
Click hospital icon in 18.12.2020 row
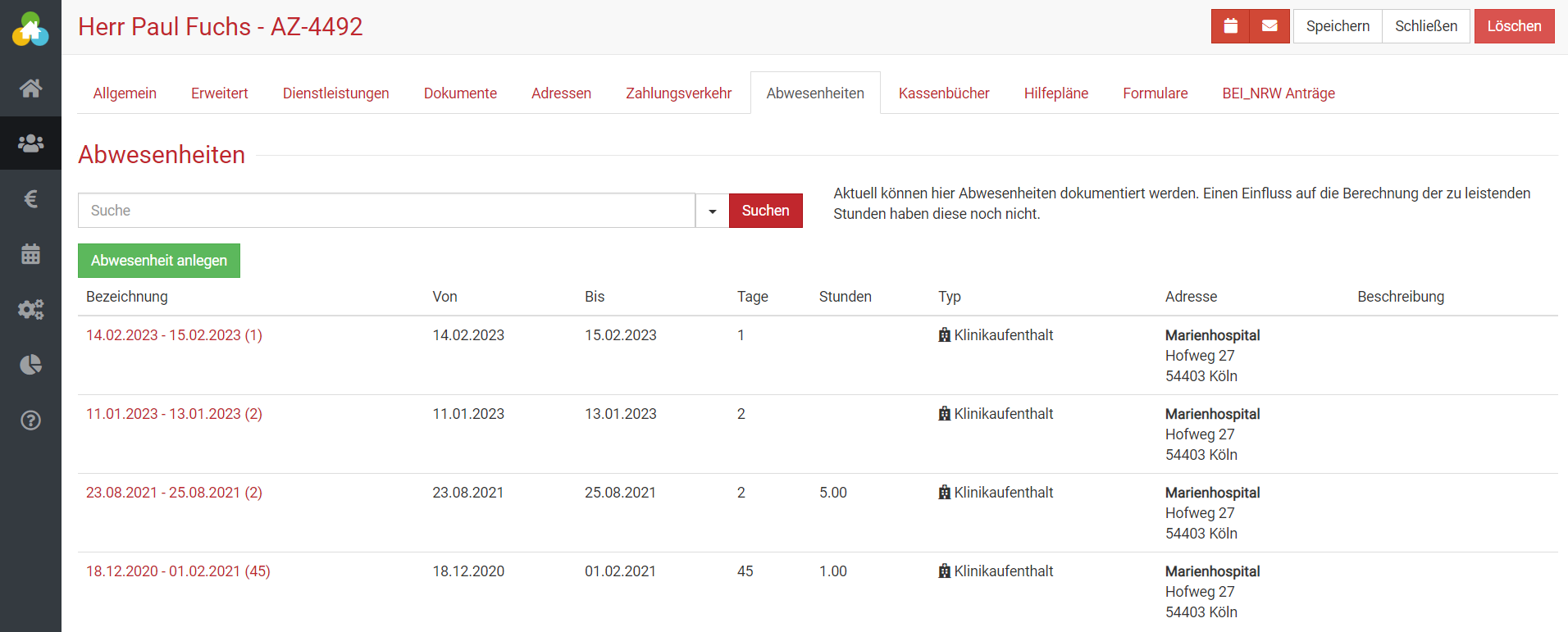(x=945, y=571)
